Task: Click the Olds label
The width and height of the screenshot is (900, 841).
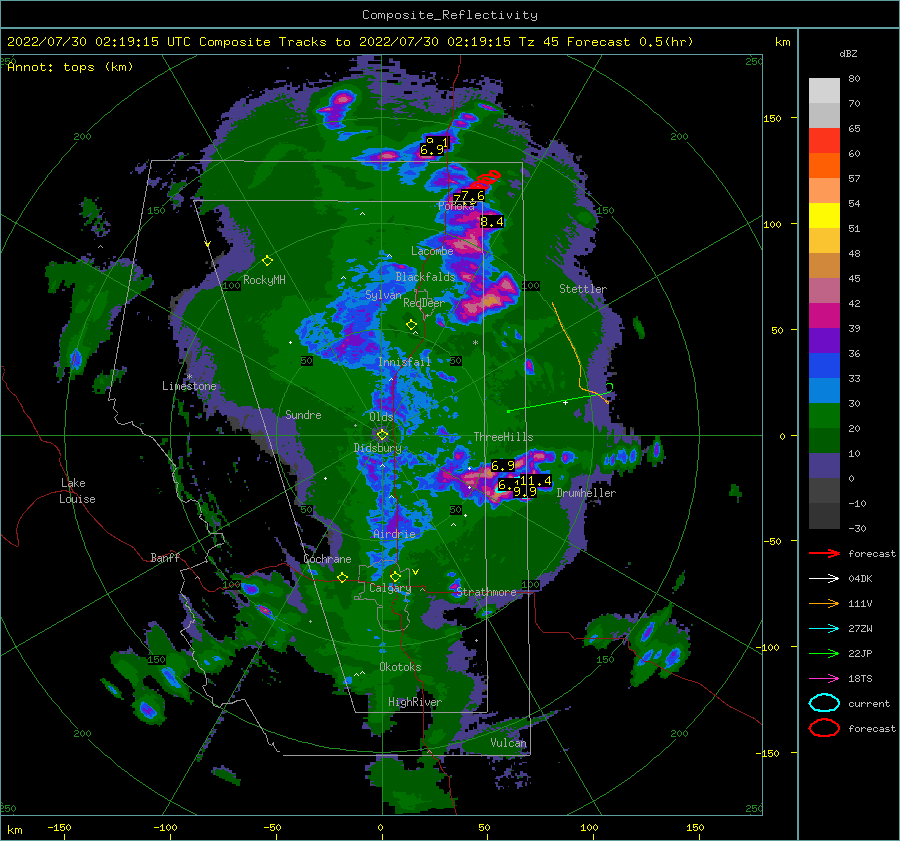Action: (381, 417)
